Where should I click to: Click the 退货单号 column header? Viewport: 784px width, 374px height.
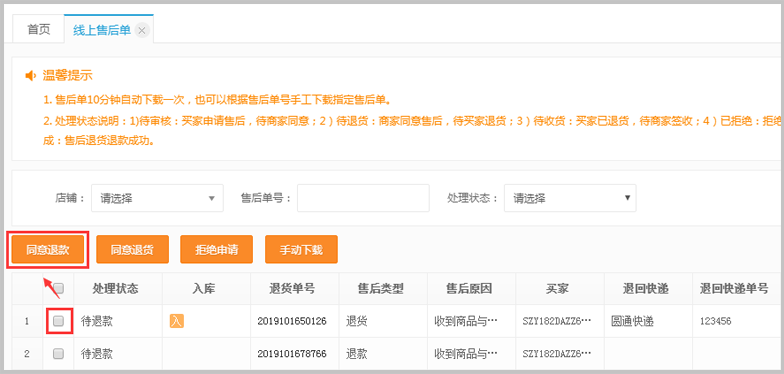294,288
